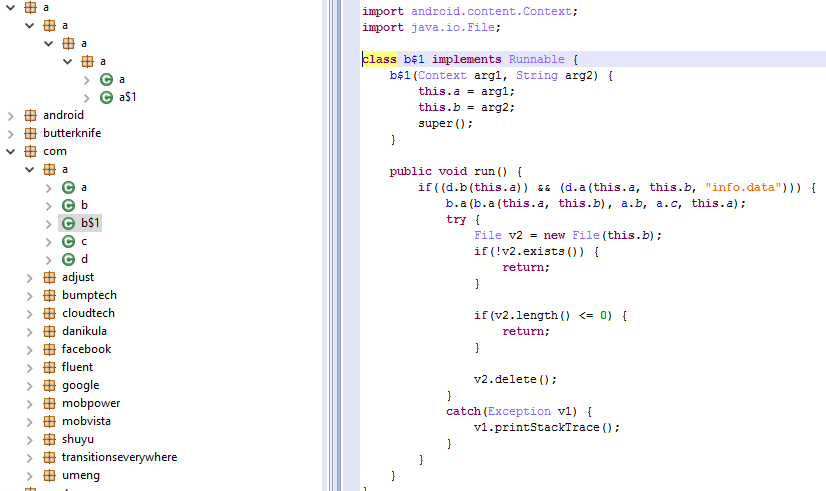Expand the butterknife package node
826x491 pixels.
click(11, 134)
